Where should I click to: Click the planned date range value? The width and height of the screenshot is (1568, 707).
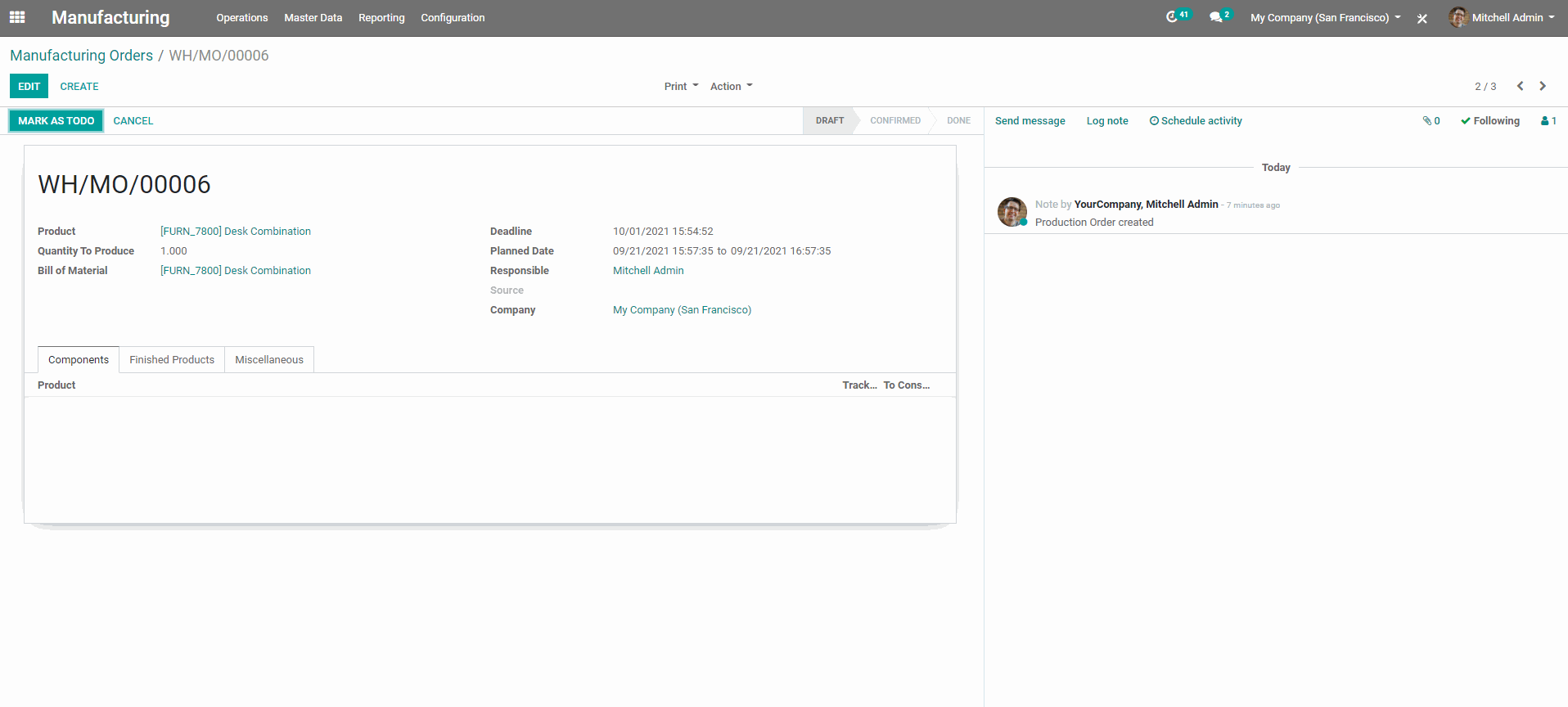[x=722, y=250]
